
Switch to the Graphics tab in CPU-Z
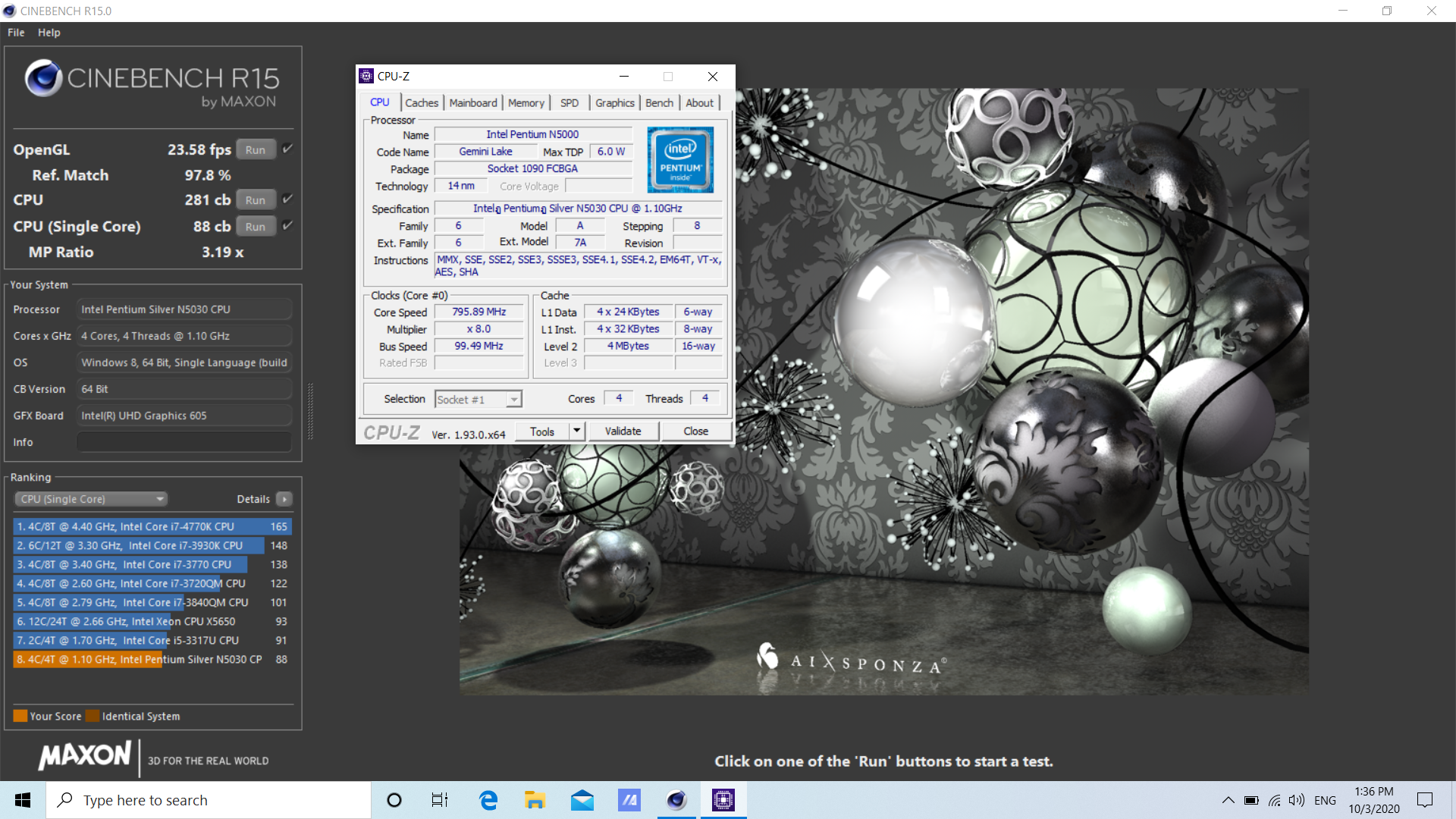coord(615,103)
